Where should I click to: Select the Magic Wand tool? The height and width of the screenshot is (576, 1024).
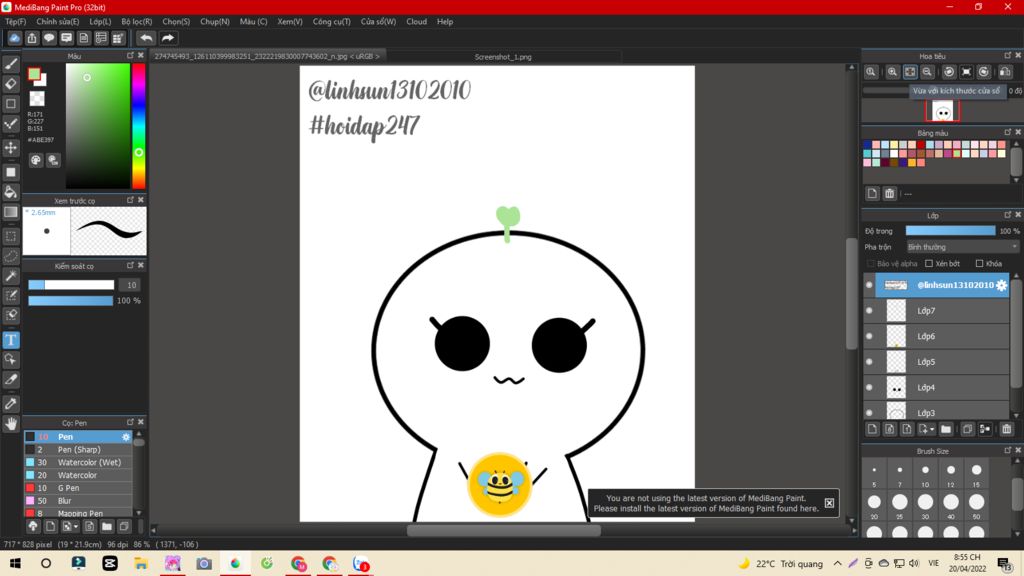point(11,276)
